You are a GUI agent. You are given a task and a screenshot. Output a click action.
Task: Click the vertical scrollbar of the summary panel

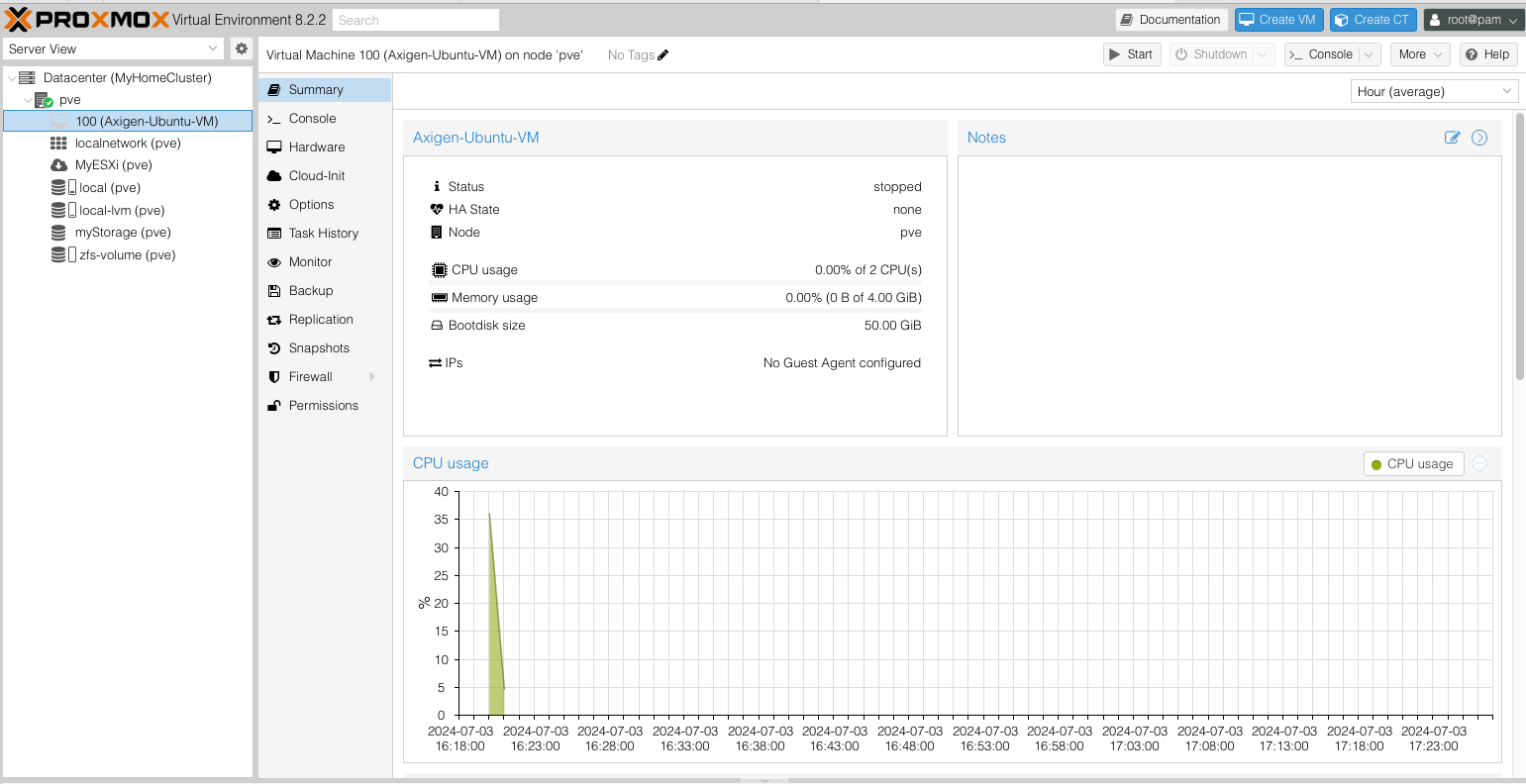click(x=1520, y=247)
